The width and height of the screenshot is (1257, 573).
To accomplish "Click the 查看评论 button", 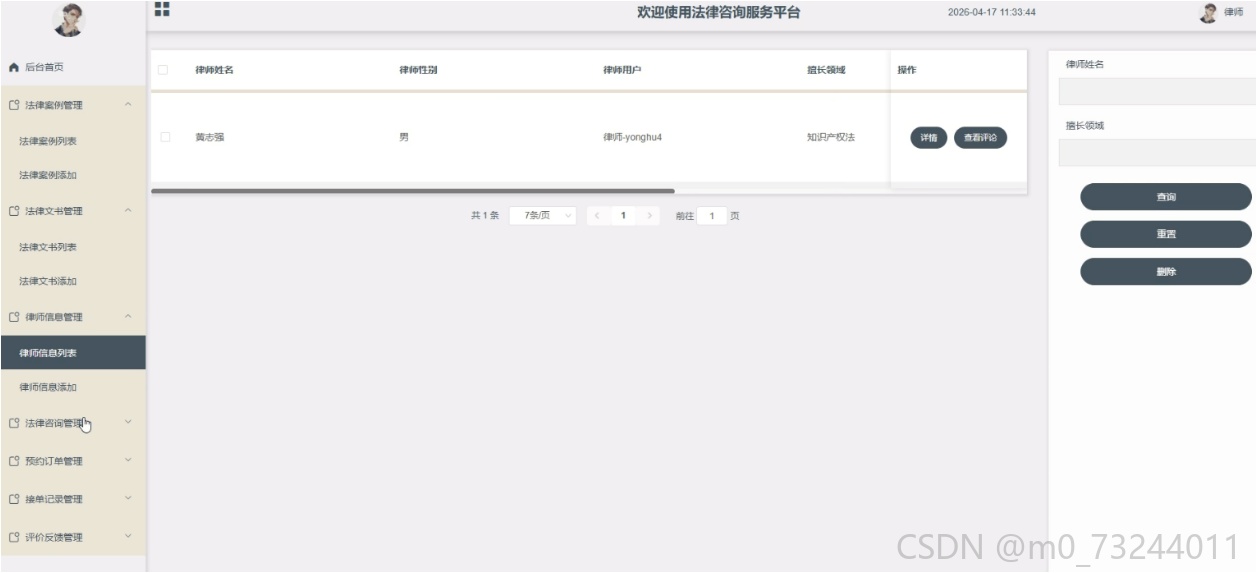I will pos(980,138).
